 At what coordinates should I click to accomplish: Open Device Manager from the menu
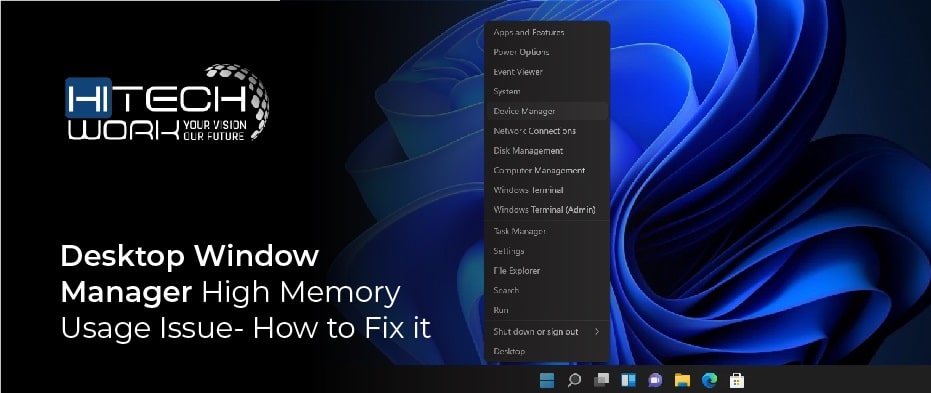[547, 111]
